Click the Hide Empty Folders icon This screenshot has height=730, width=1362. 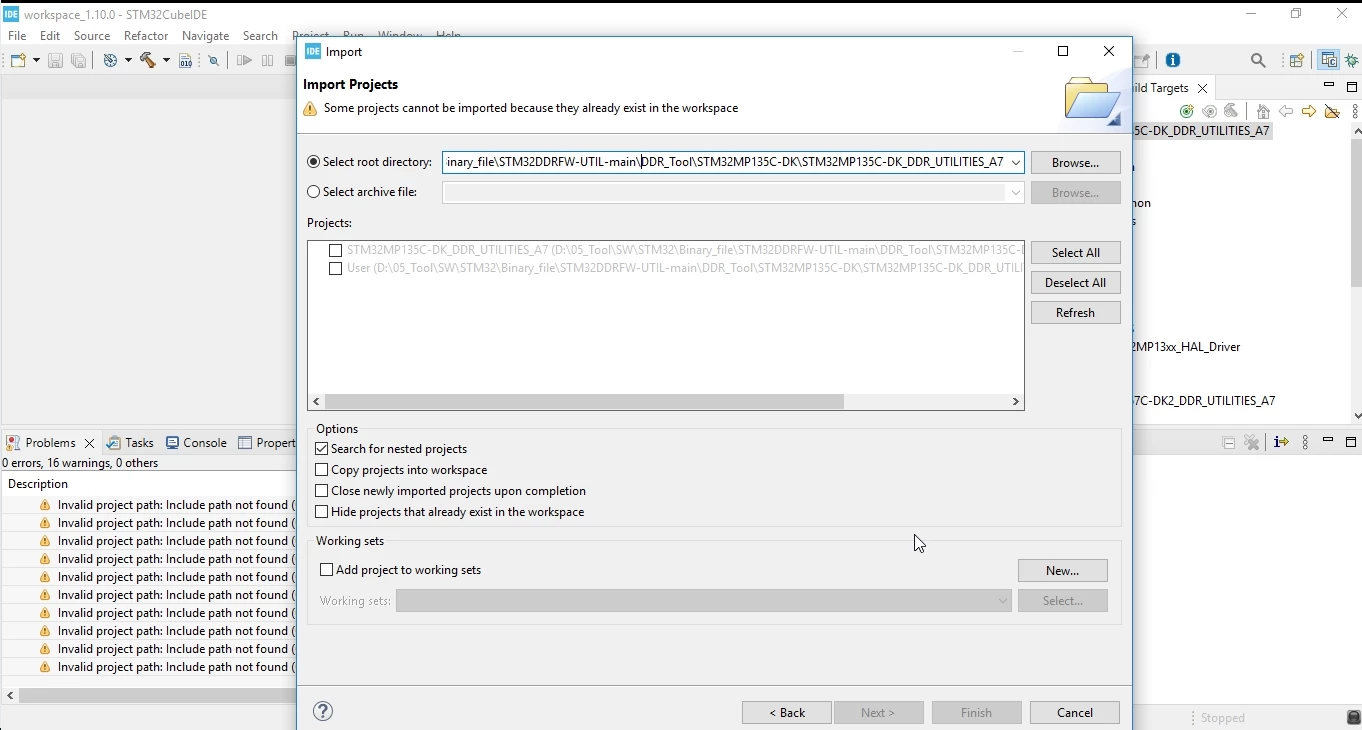pyautogui.click(x=1333, y=112)
